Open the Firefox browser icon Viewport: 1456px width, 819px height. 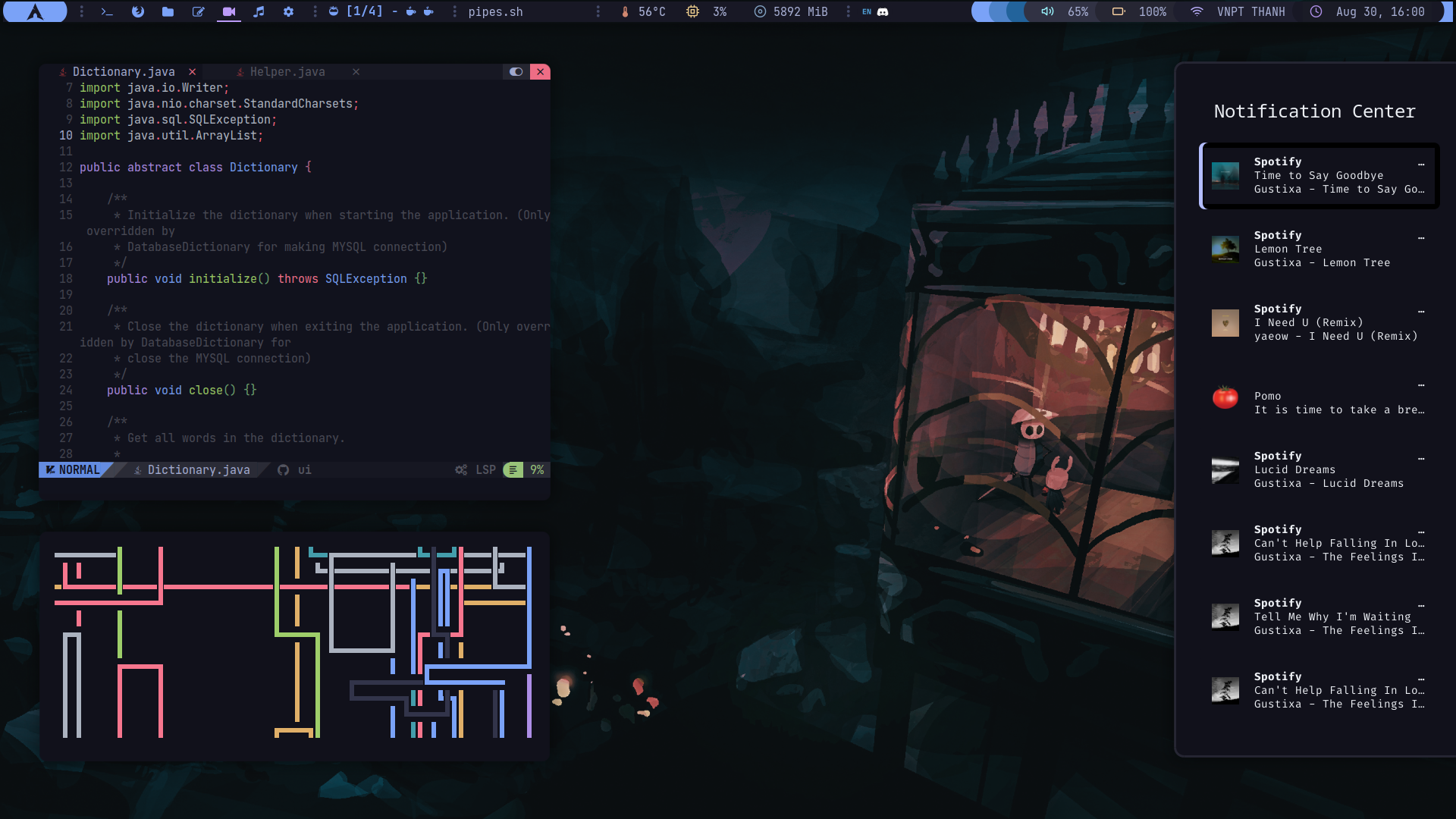137,11
